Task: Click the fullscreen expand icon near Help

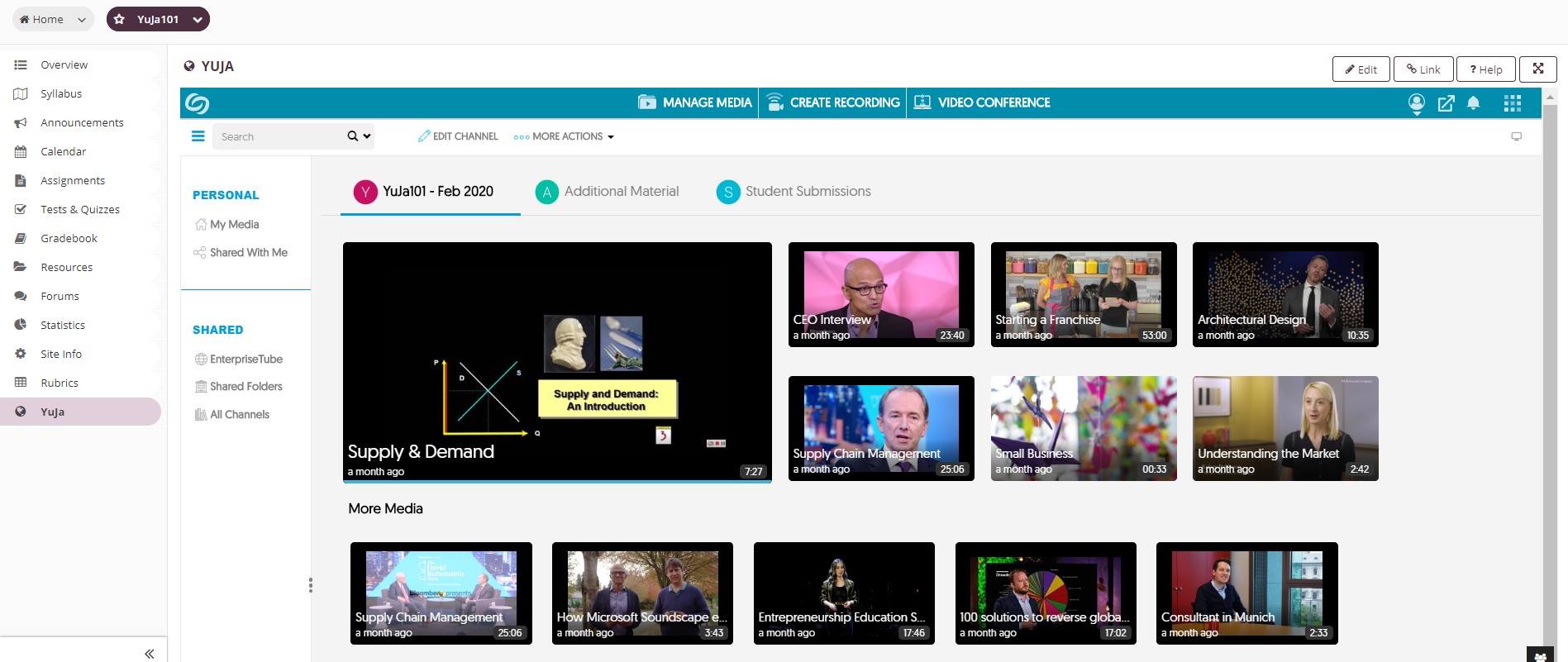Action: tap(1538, 69)
